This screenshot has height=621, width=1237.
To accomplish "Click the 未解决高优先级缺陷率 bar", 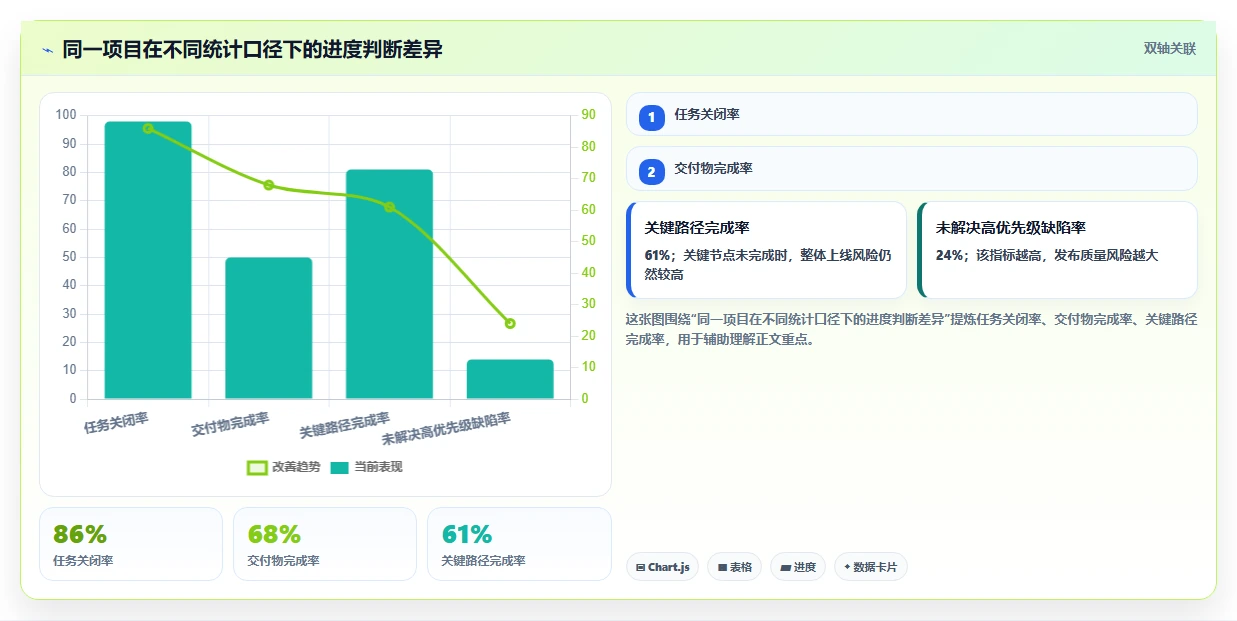I will [x=510, y=379].
